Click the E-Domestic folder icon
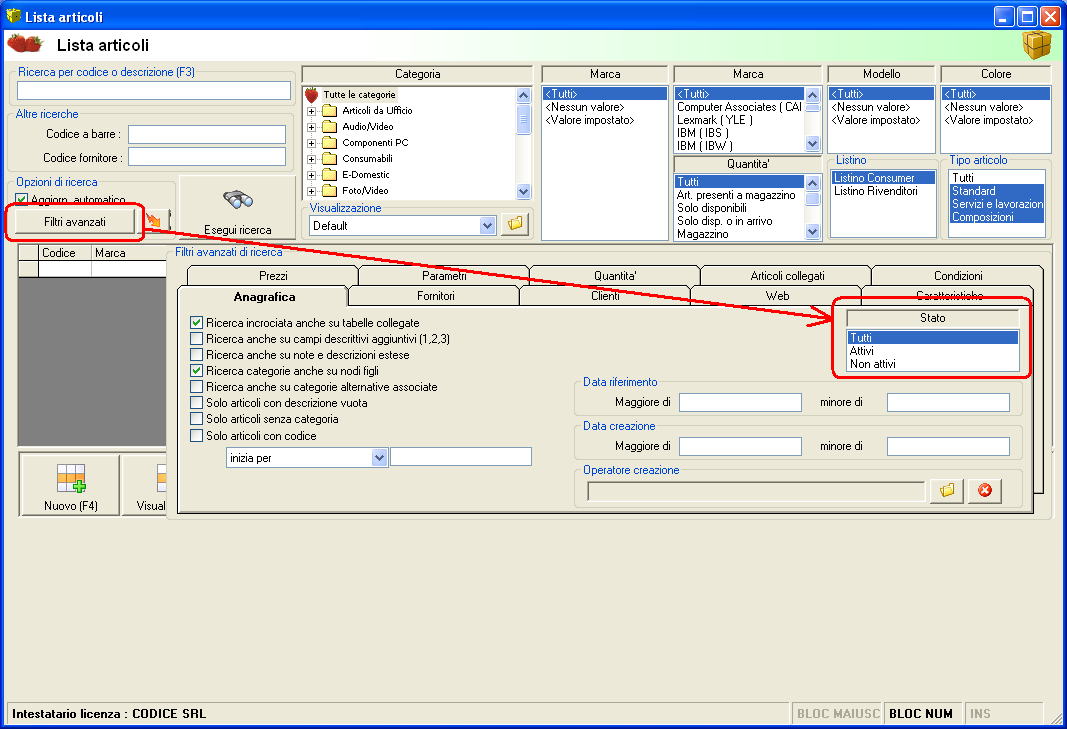Screen dimensions: 1067x729 pos(330,175)
